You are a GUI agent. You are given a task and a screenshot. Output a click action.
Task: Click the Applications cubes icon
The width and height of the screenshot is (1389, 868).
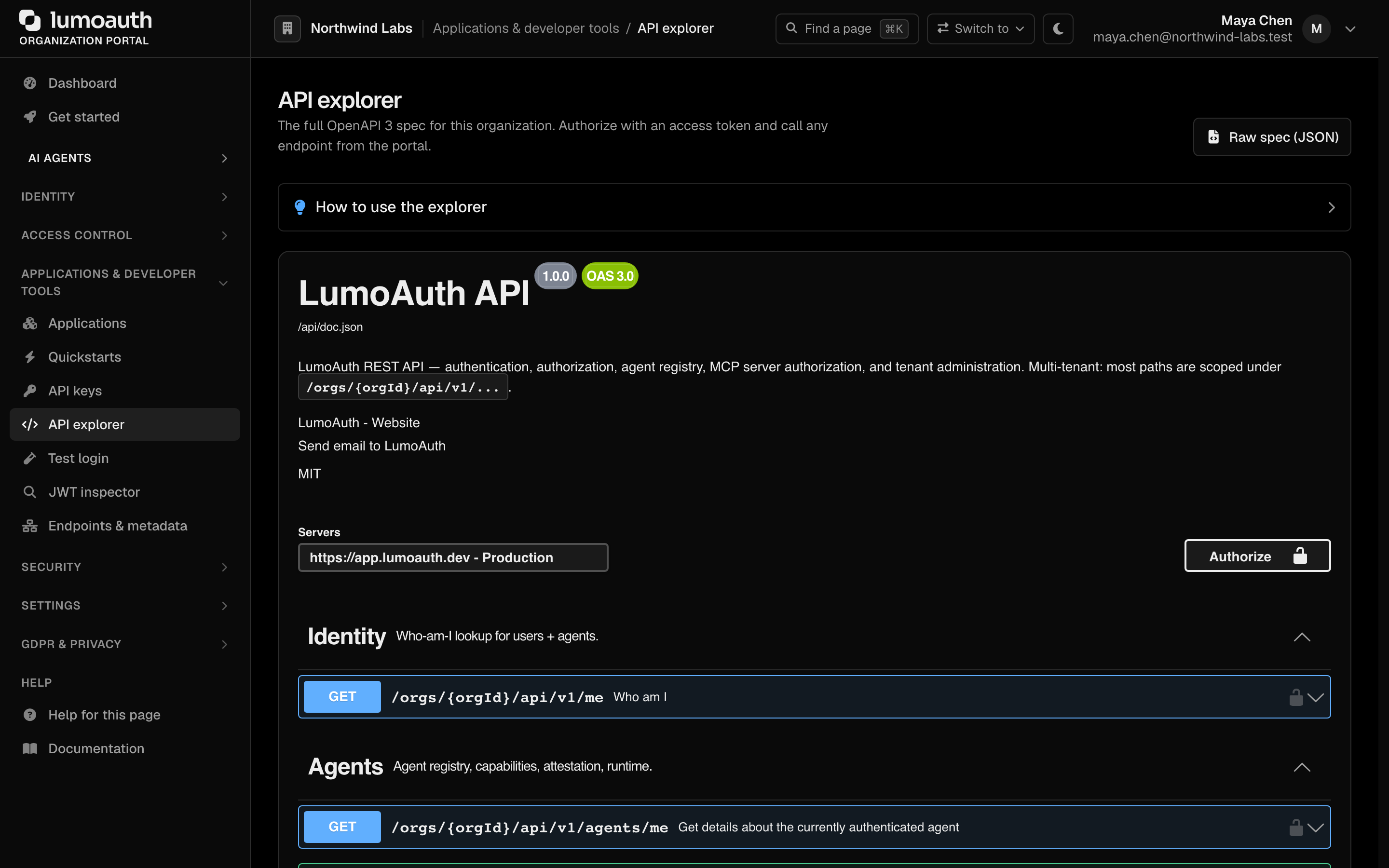coord(30,323)
